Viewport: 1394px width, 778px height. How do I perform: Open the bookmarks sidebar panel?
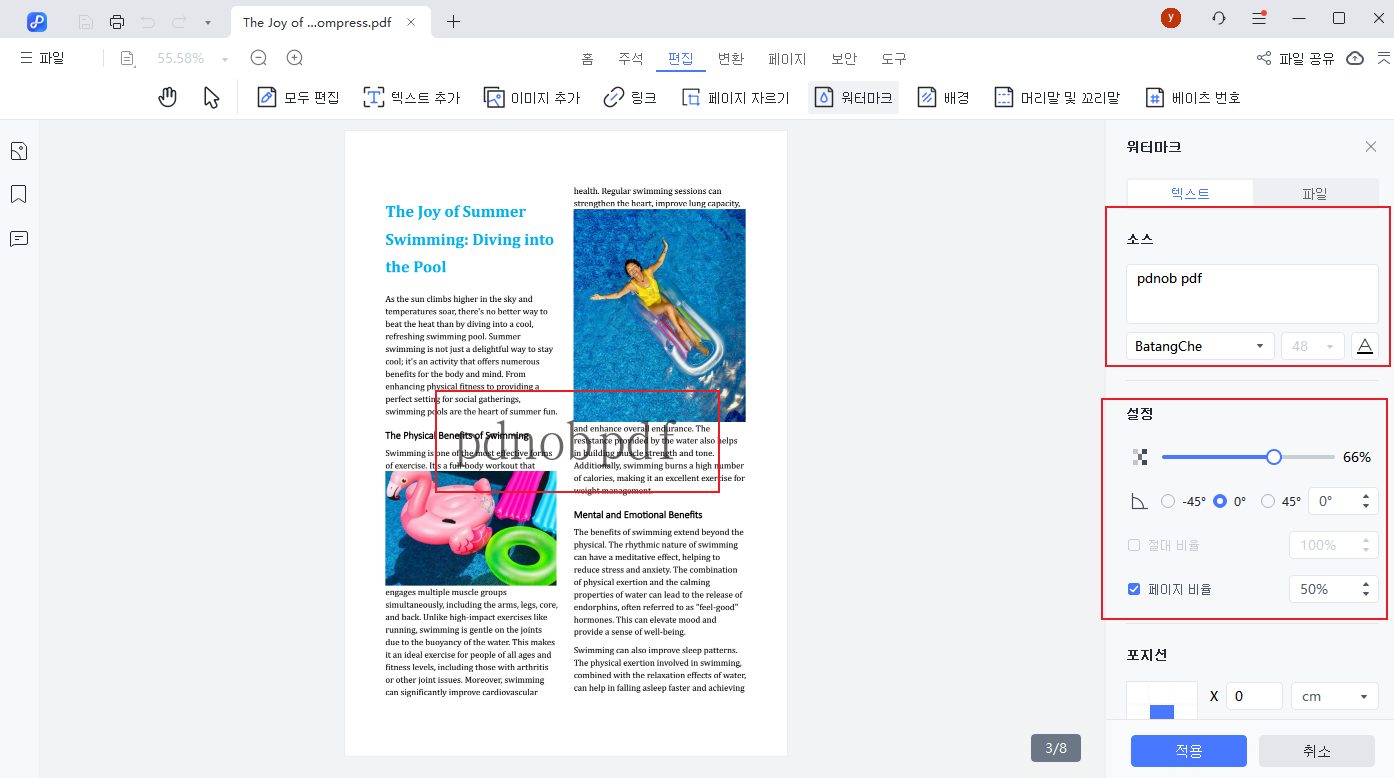[18, 194]
